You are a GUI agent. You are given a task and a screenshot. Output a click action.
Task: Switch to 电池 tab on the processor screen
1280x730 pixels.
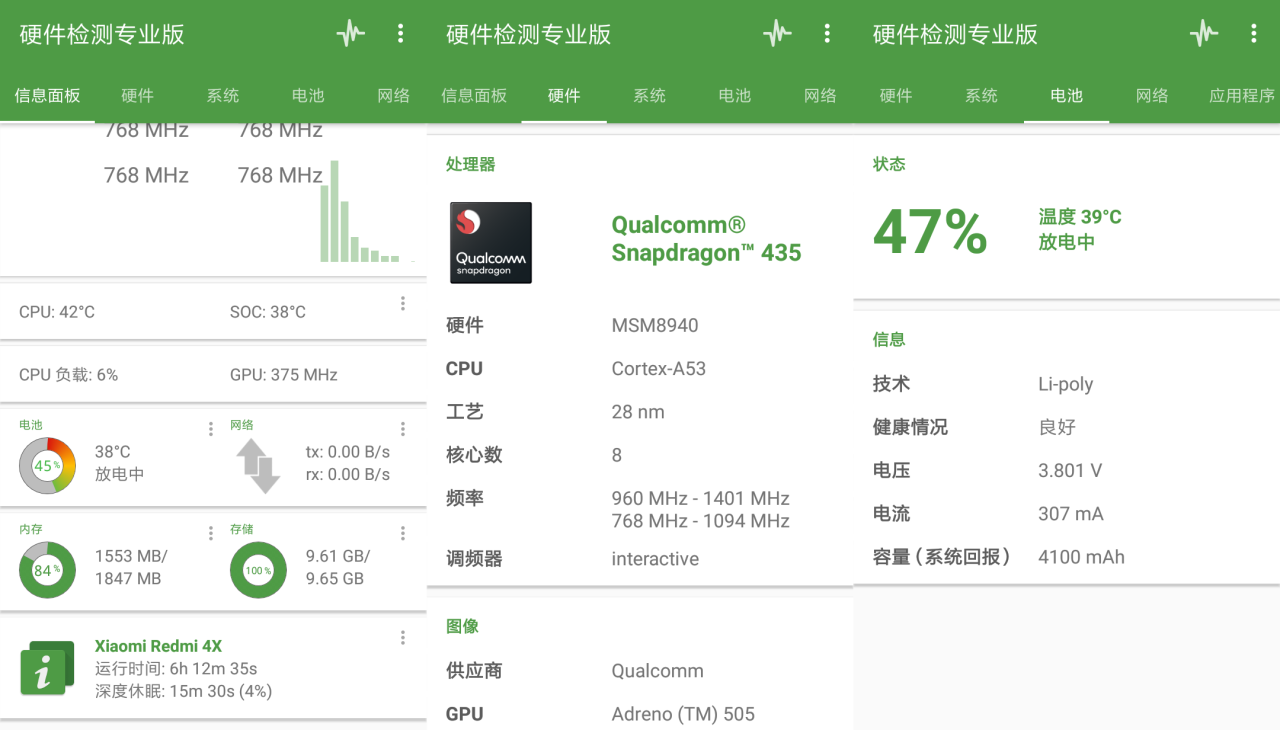pyautogui.click(x=735, y=96)
